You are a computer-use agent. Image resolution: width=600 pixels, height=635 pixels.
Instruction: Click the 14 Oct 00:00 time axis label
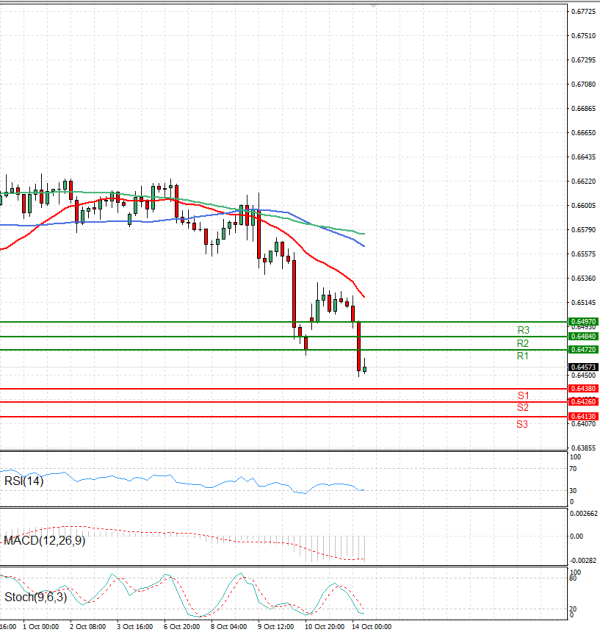[371, 628]
